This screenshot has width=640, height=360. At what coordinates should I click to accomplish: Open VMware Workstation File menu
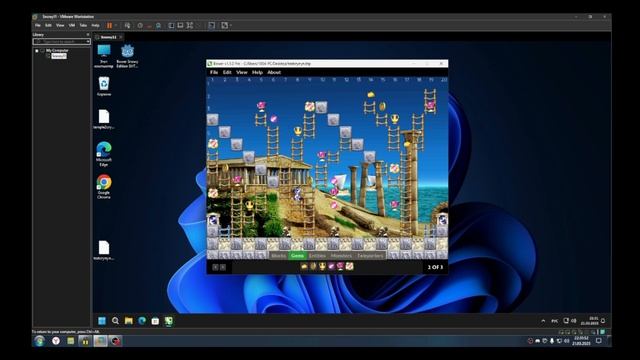pyautogui.click(x=38, y=25)
